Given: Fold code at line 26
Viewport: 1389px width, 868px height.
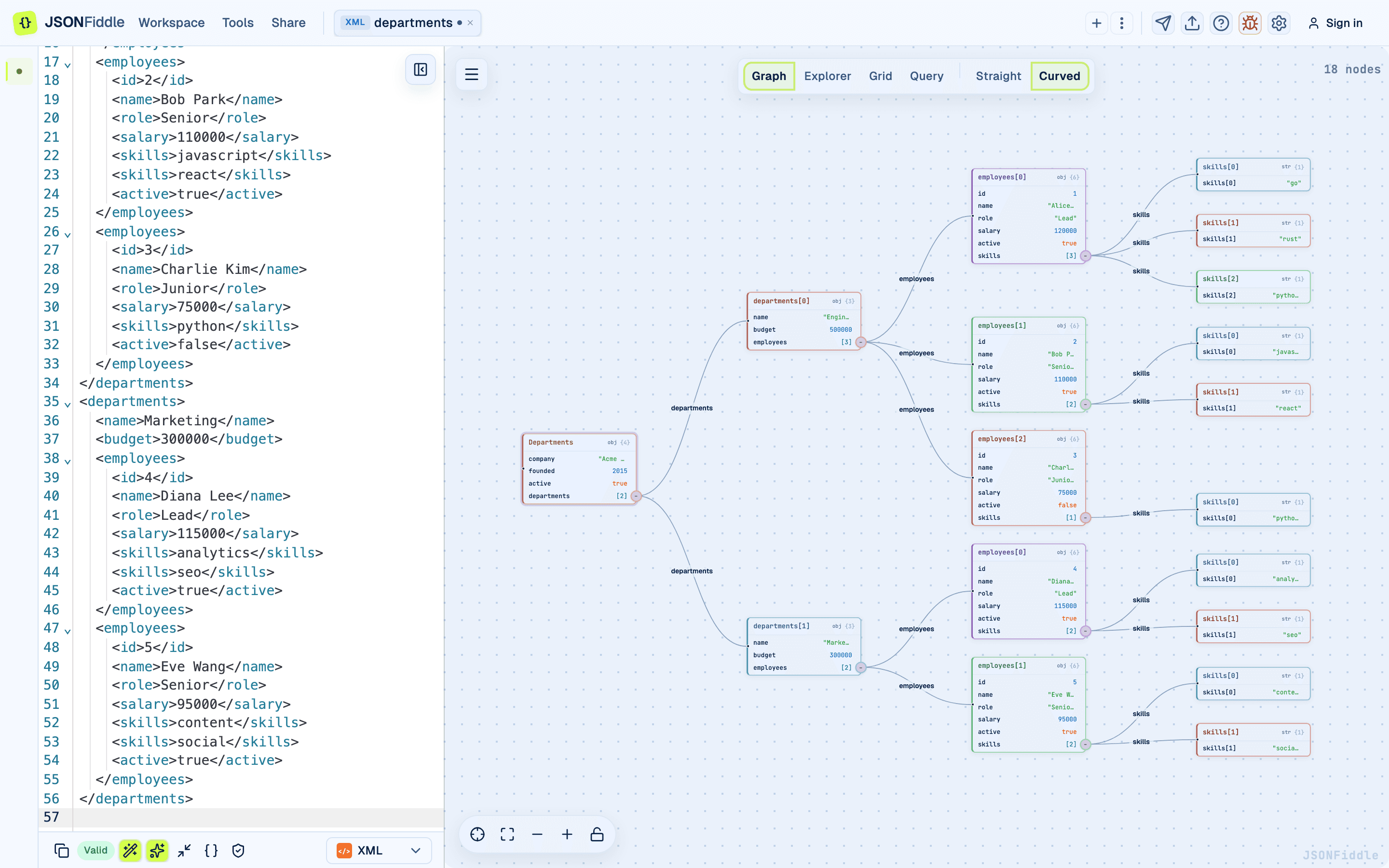Looking at the screenshot, I should [x=68, y=235].
